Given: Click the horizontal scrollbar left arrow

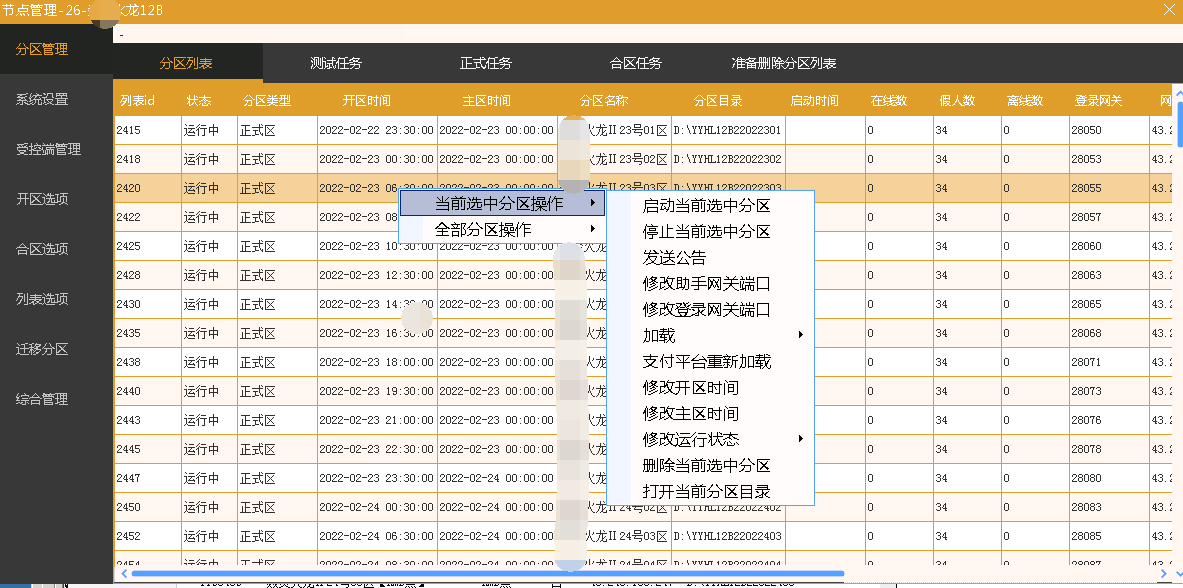Looking at the screenshot, I should coord(123,574).
